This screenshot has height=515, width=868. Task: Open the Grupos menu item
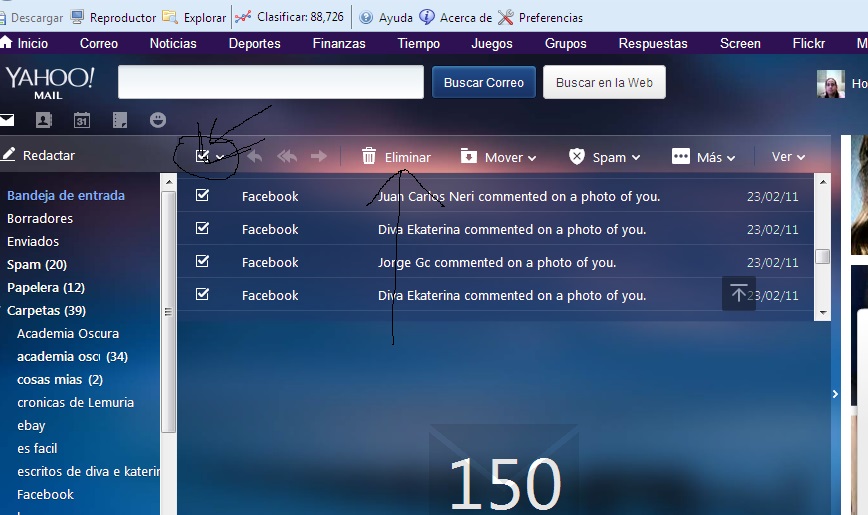click(565, 43)
